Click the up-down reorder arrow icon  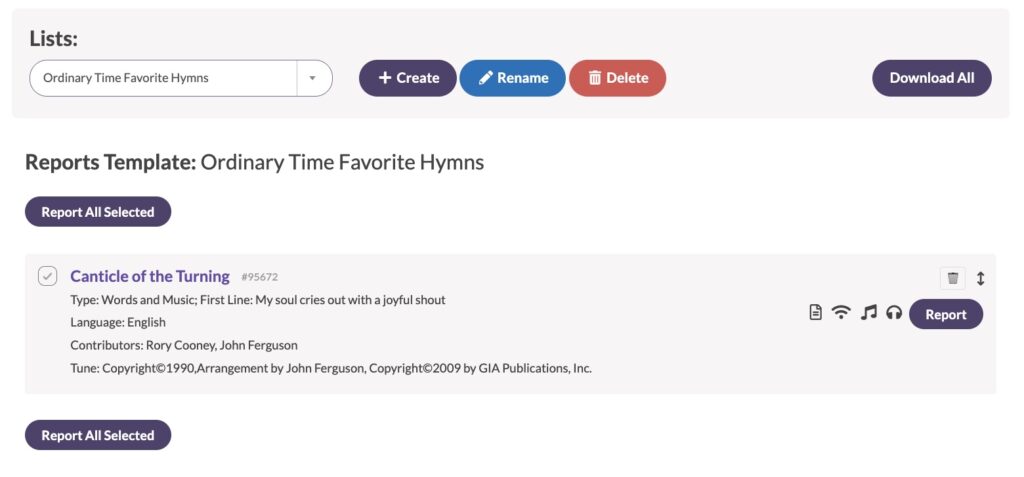click(x=980, y=278)
